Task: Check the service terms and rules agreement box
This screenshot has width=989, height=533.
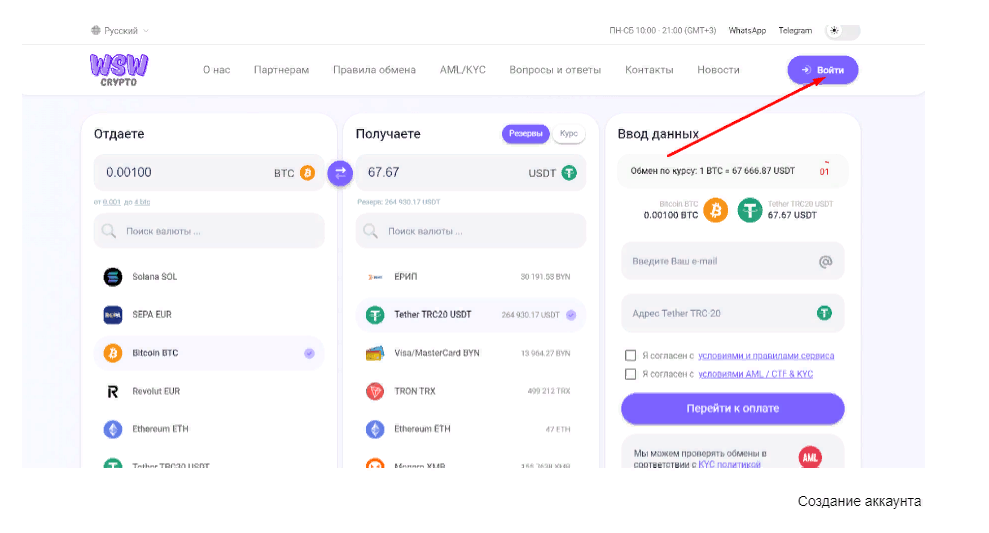Action: (x=630, y=355)
